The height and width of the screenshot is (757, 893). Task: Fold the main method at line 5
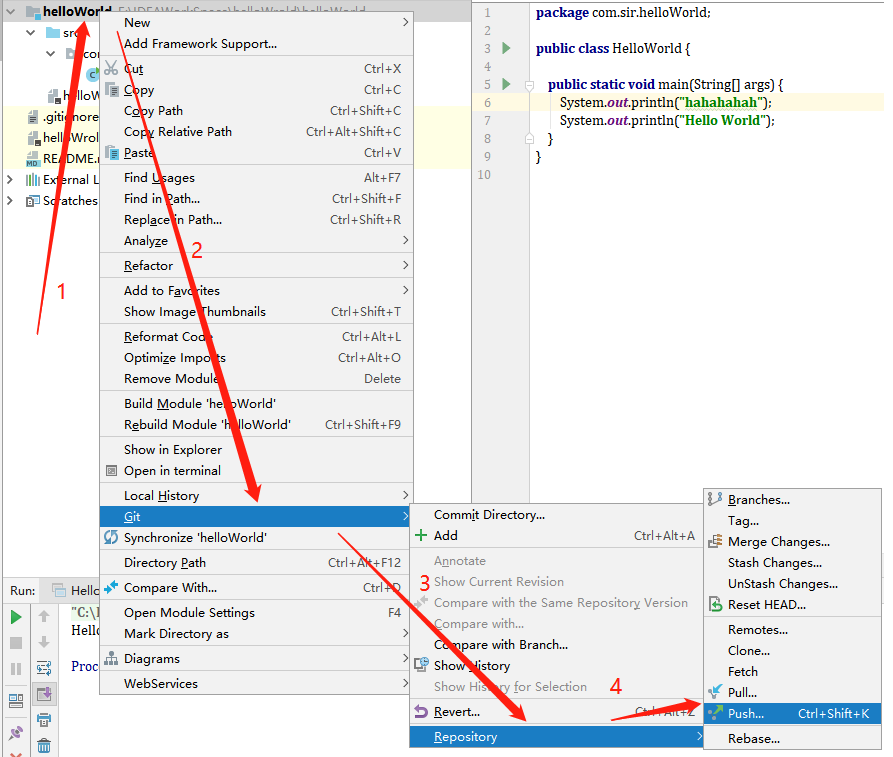click(x=529, y=85)
